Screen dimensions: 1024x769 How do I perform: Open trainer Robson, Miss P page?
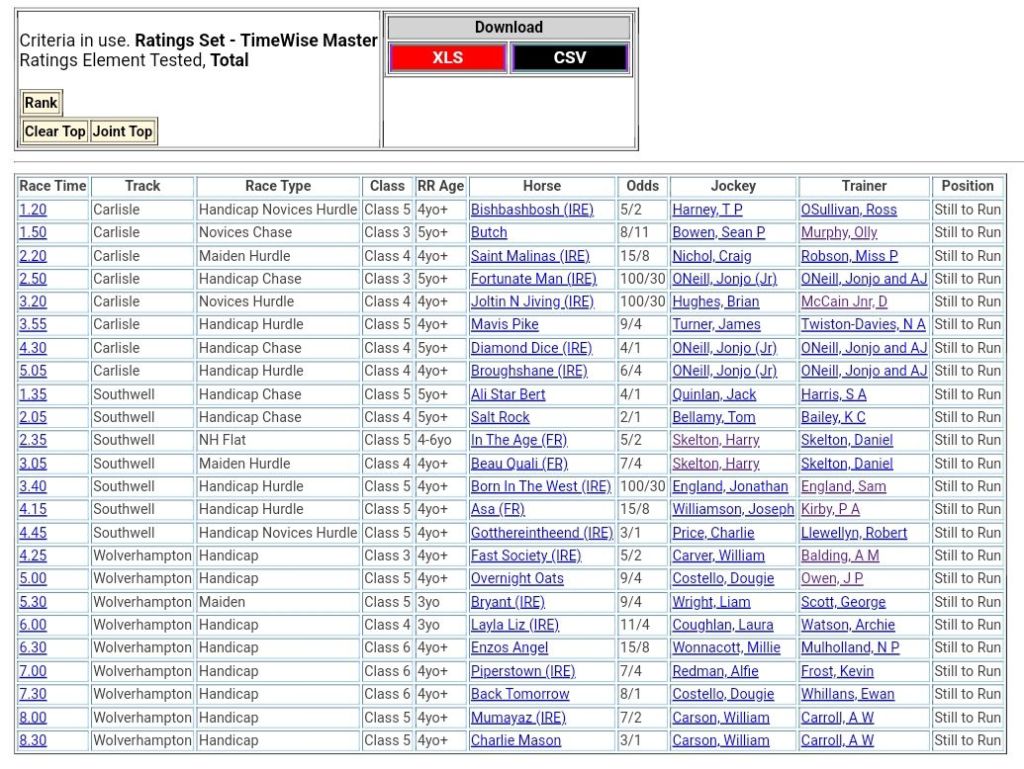click(x=849, y=256)
